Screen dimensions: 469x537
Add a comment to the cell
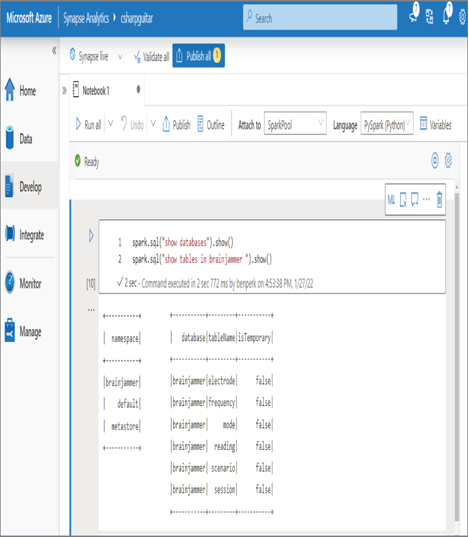415,199
